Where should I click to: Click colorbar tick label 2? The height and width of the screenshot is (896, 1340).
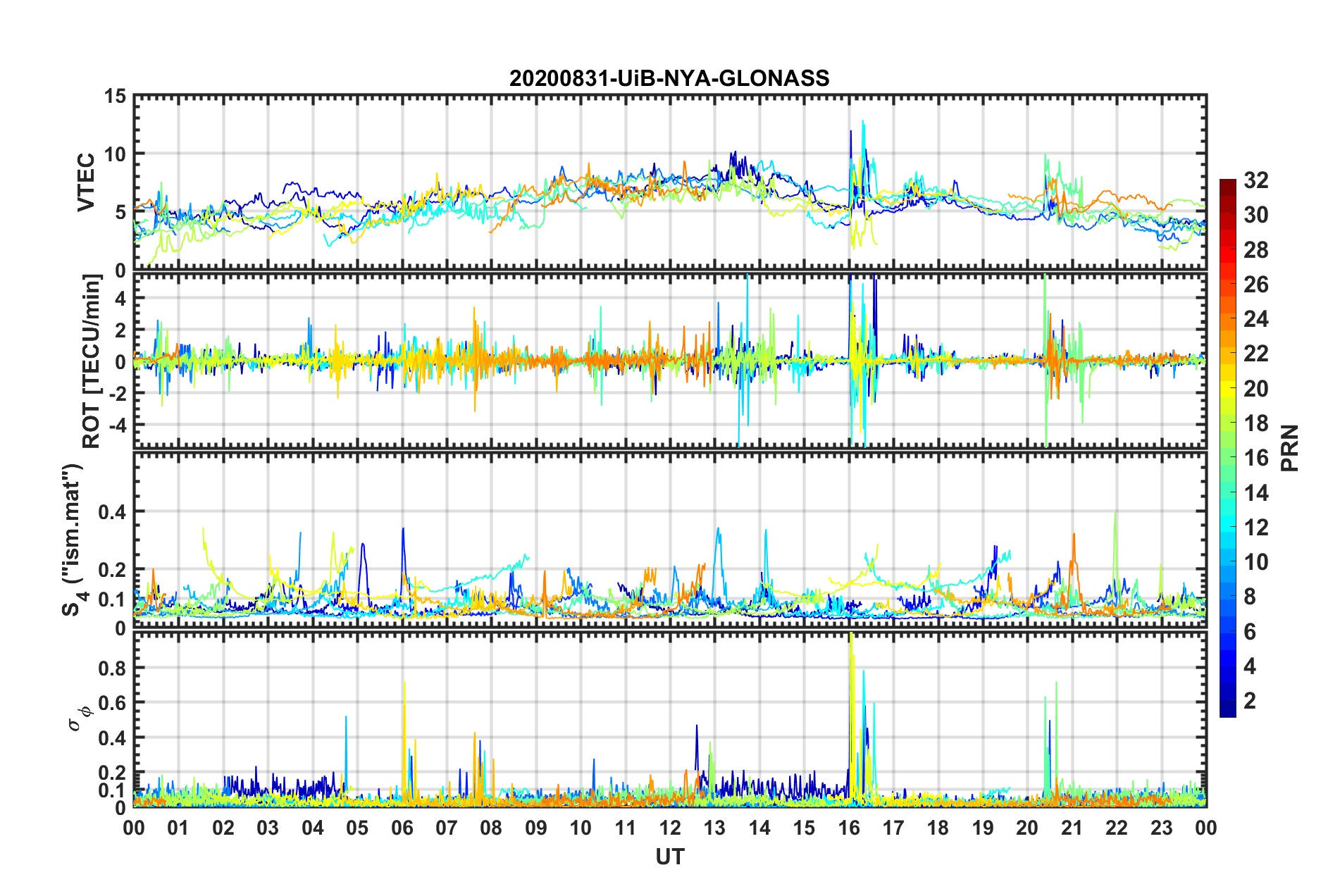[x=1250, y=700]
